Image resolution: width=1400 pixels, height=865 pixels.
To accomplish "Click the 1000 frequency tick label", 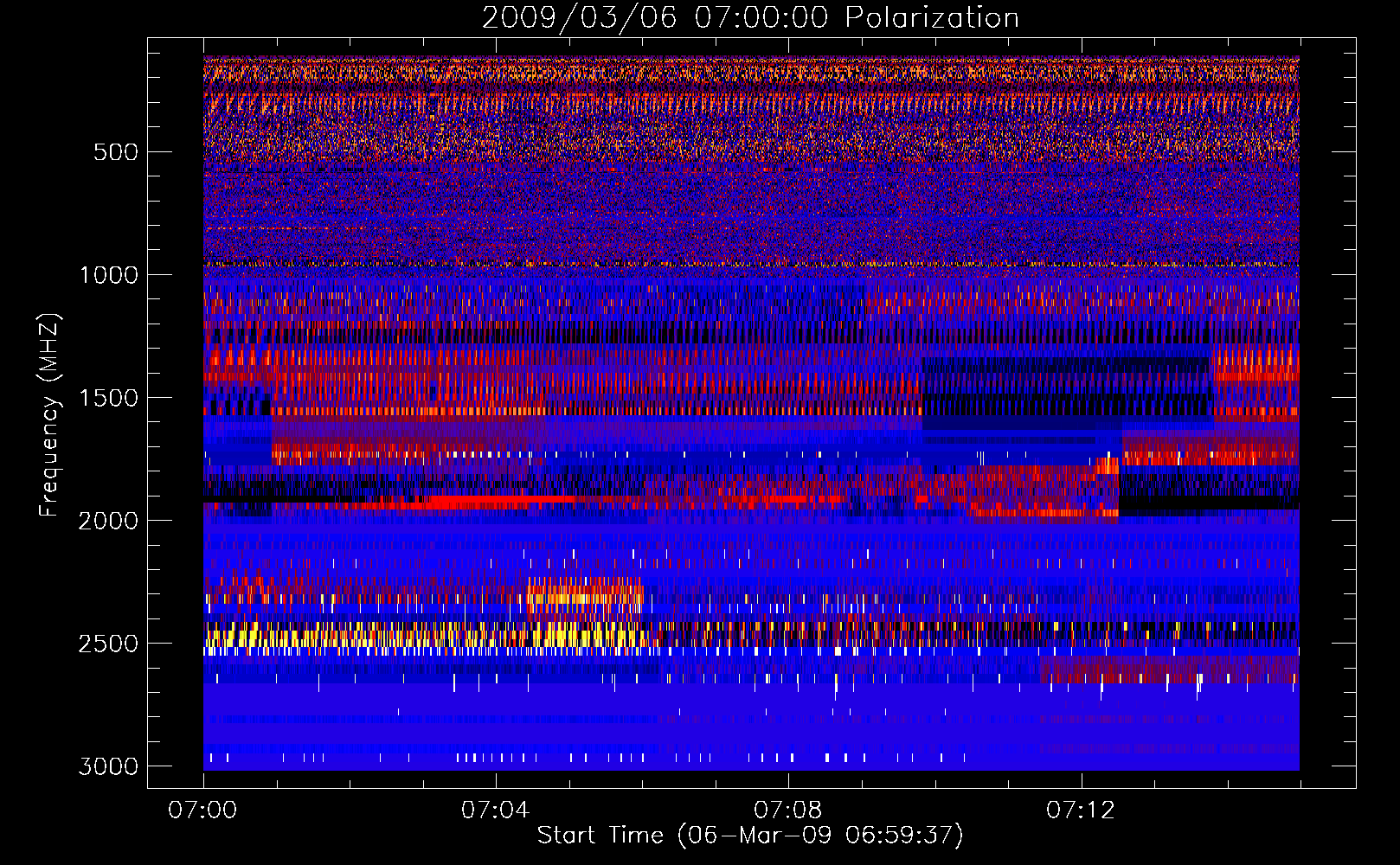I will pos(108,275).
